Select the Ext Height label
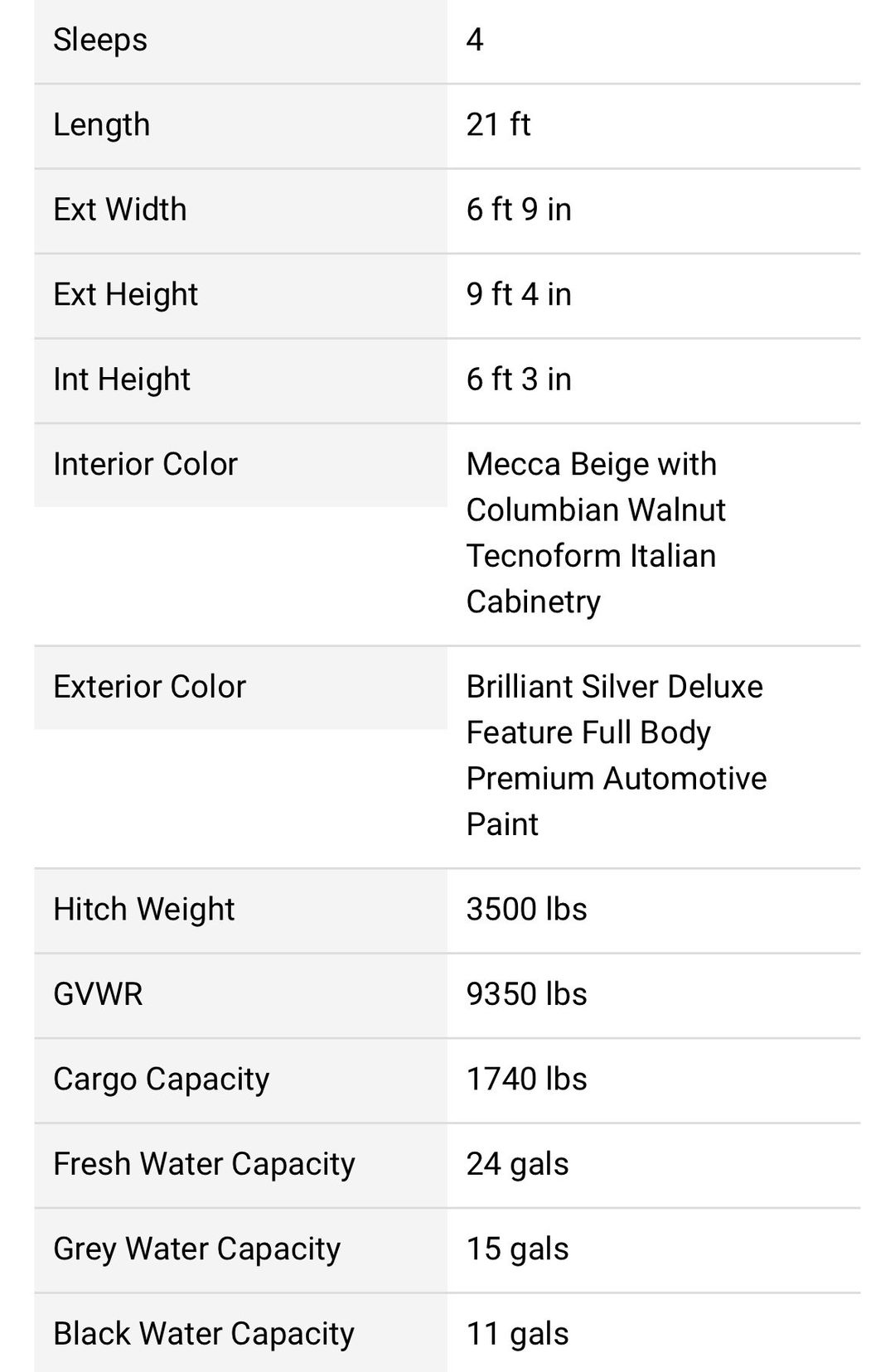Image resolution: width=895 pixels, height=1372 pixels. [x=126, y=294]
